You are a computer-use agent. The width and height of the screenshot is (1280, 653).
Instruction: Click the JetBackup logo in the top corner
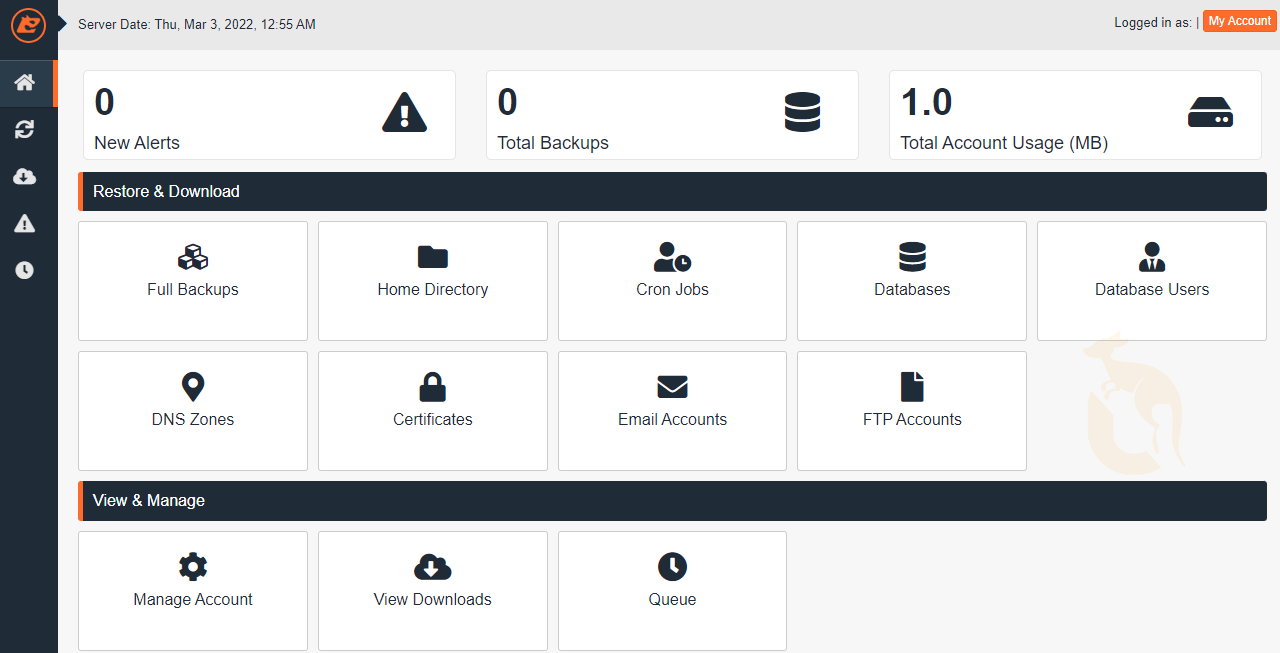click(28, 27)
